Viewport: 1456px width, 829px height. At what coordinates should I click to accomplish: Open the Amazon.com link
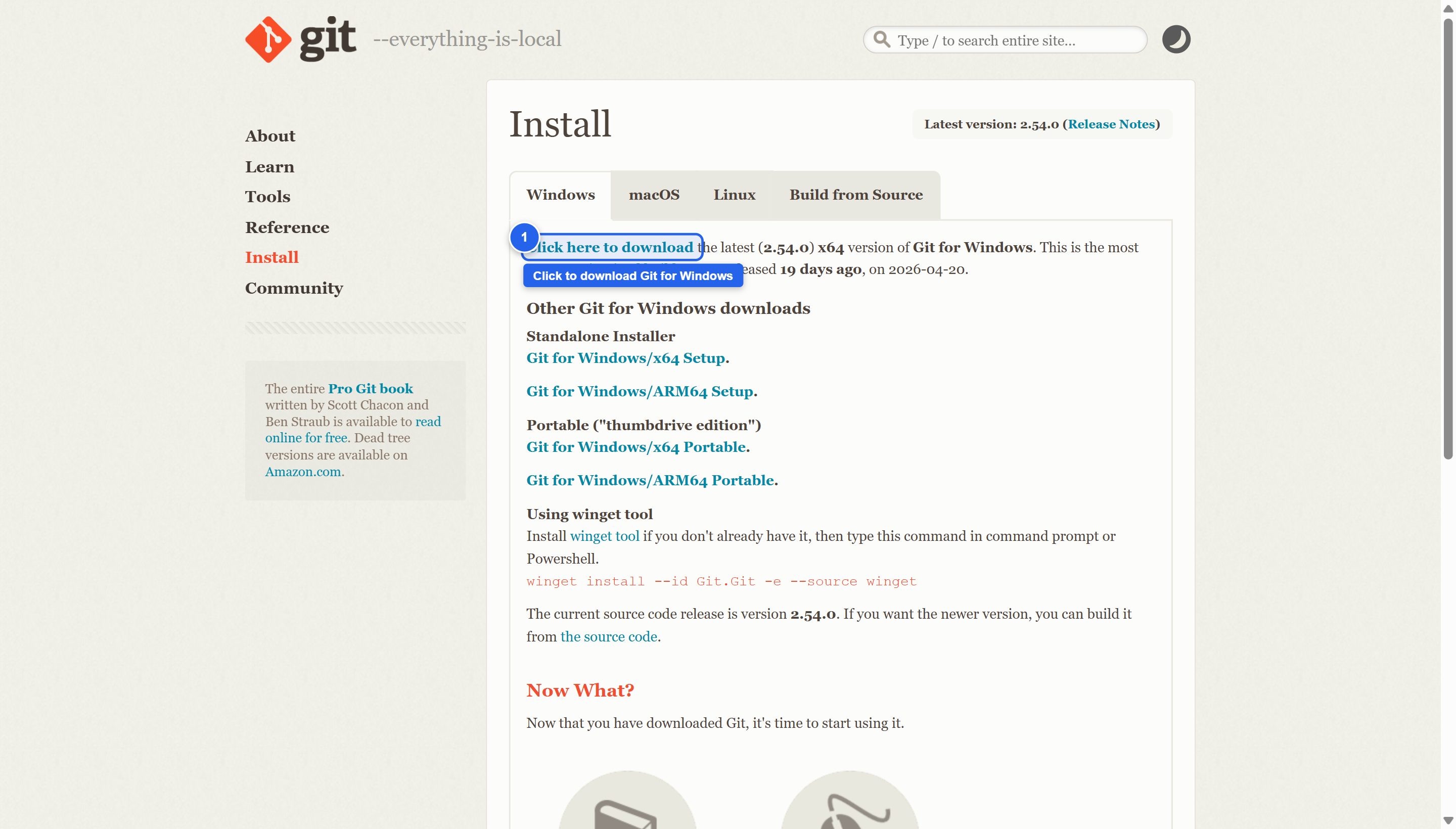[x=303, y=472]
